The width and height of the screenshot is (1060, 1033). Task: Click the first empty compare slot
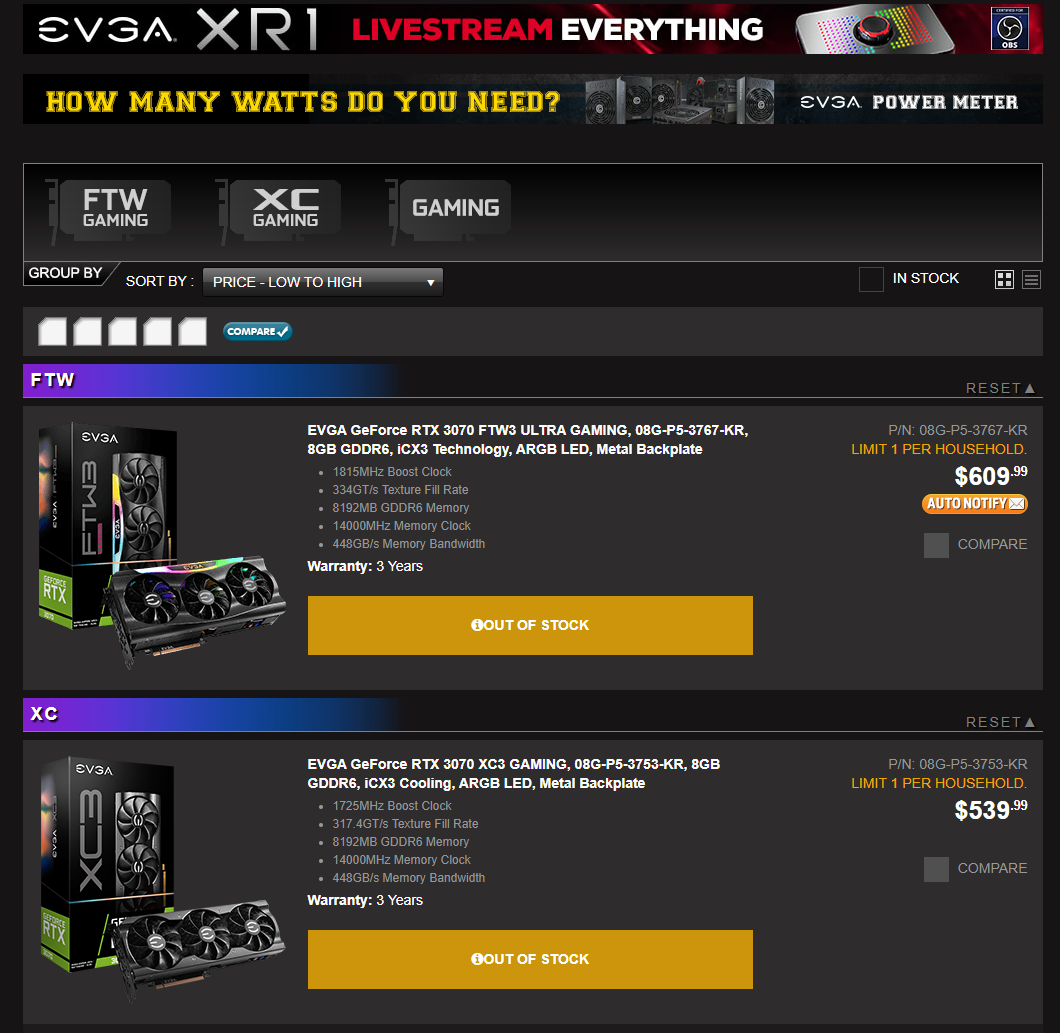(52, 331)
